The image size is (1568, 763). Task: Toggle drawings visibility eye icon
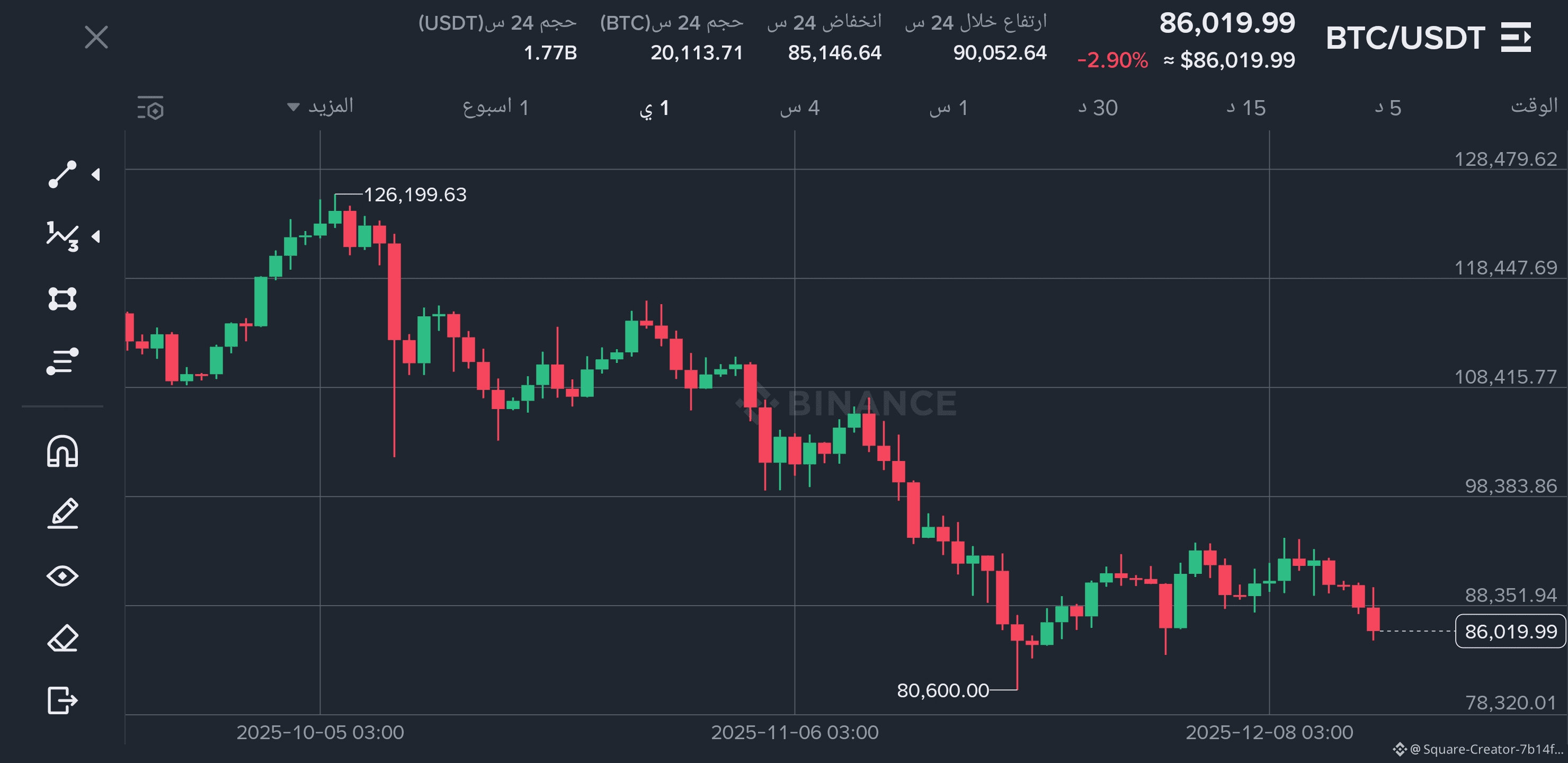pos(62,575)
